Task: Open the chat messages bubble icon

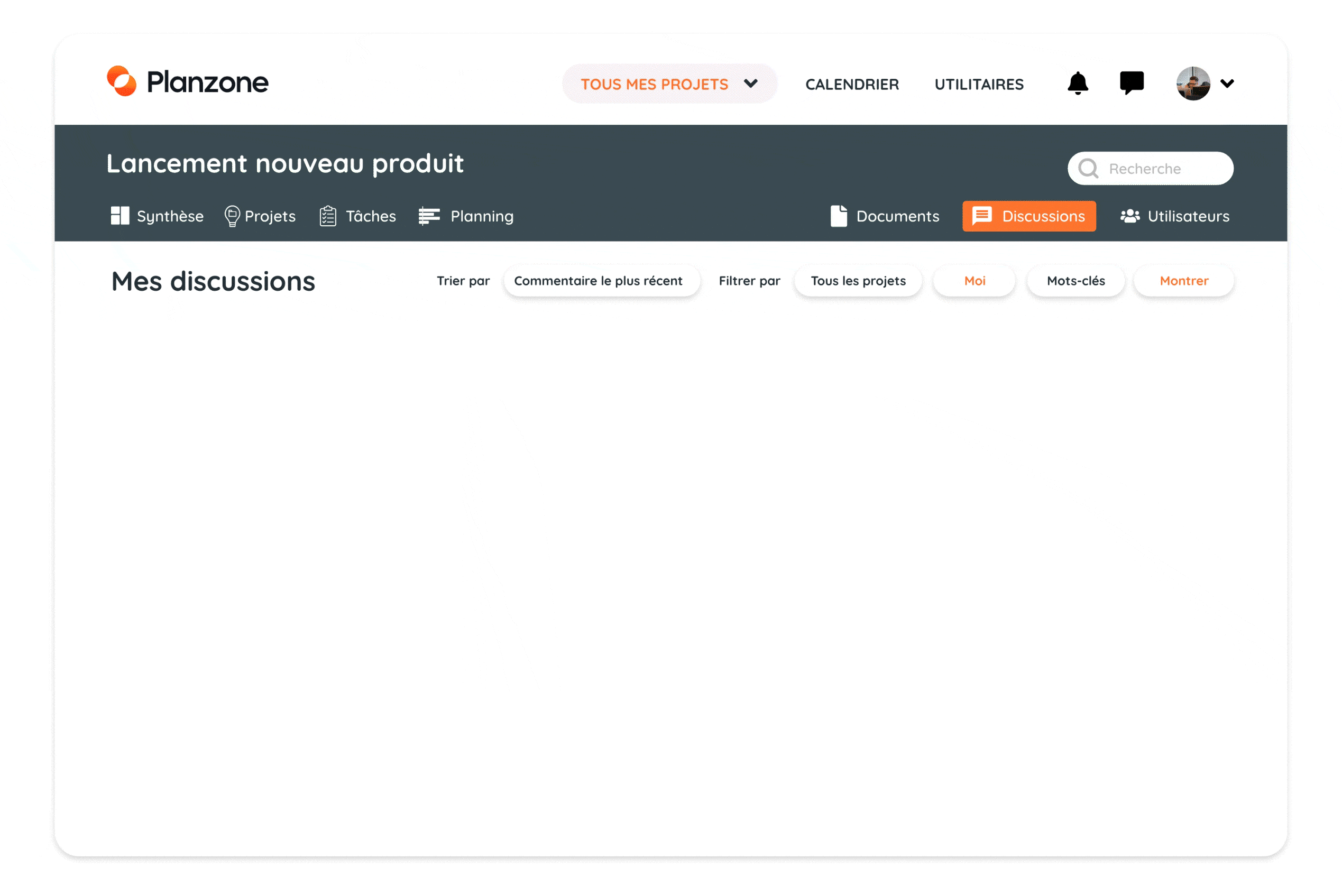Action: click(1131, 84)
